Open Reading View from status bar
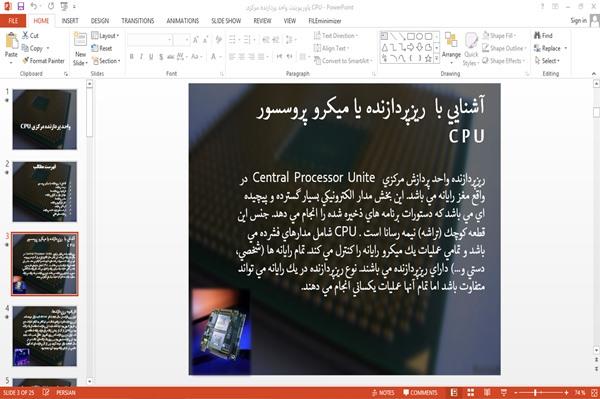 (487, 392)
